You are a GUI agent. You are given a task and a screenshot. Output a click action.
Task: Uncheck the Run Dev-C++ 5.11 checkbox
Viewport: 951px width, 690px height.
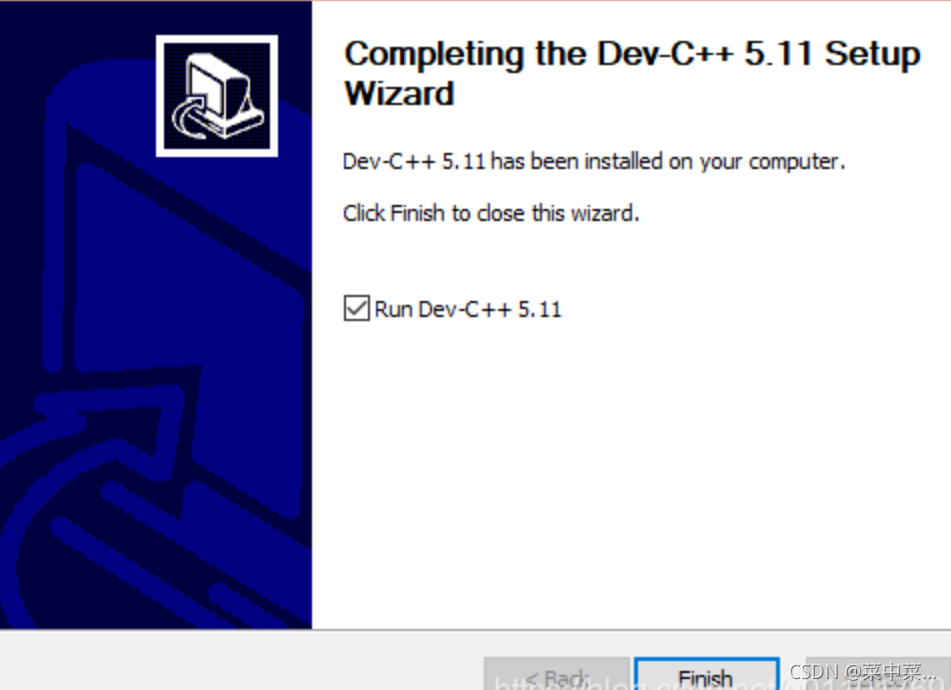pos(356,308)
